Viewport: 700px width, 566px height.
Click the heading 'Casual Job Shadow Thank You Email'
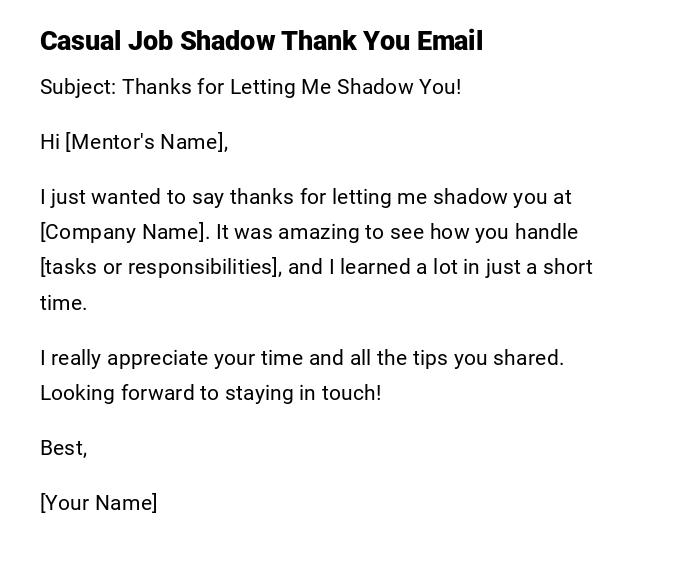point(261,41)
